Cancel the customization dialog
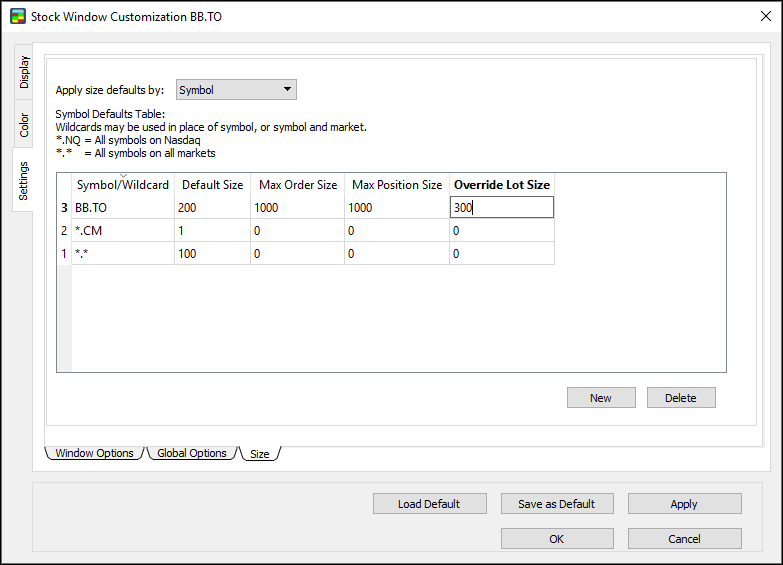 [x=684, y=539]
